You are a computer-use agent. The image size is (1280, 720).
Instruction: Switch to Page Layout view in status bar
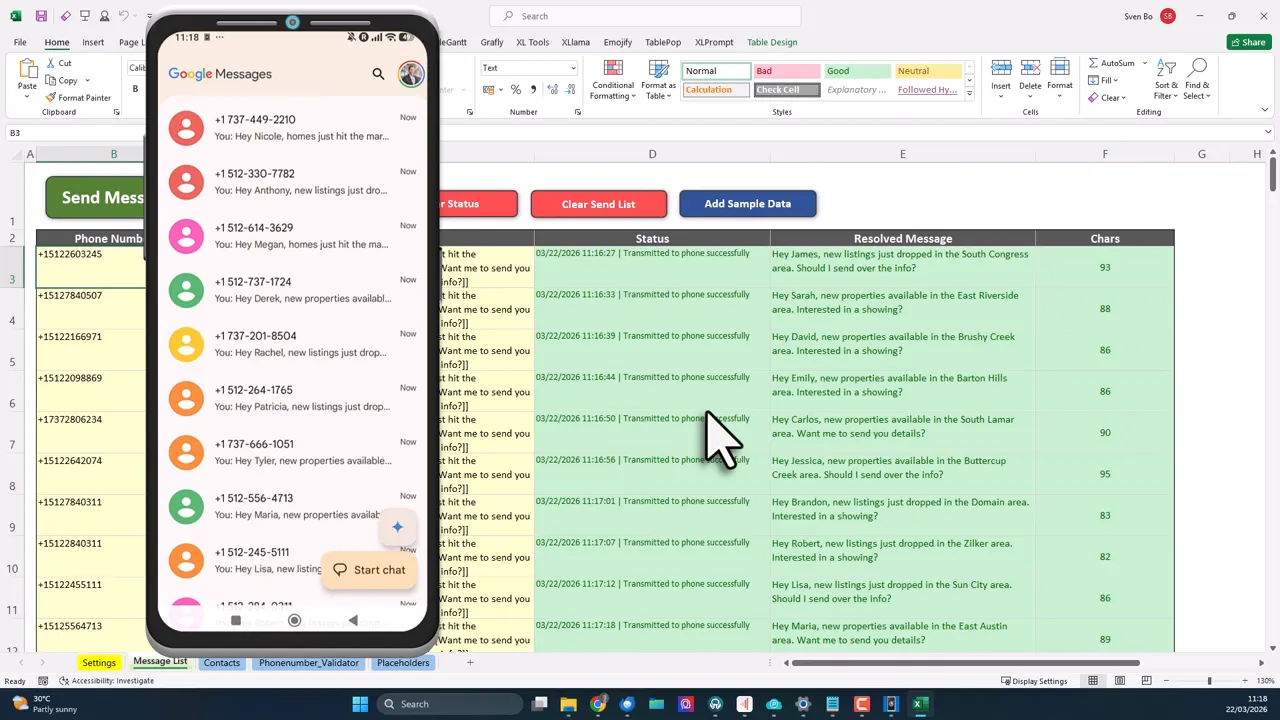pos(1119,680)
